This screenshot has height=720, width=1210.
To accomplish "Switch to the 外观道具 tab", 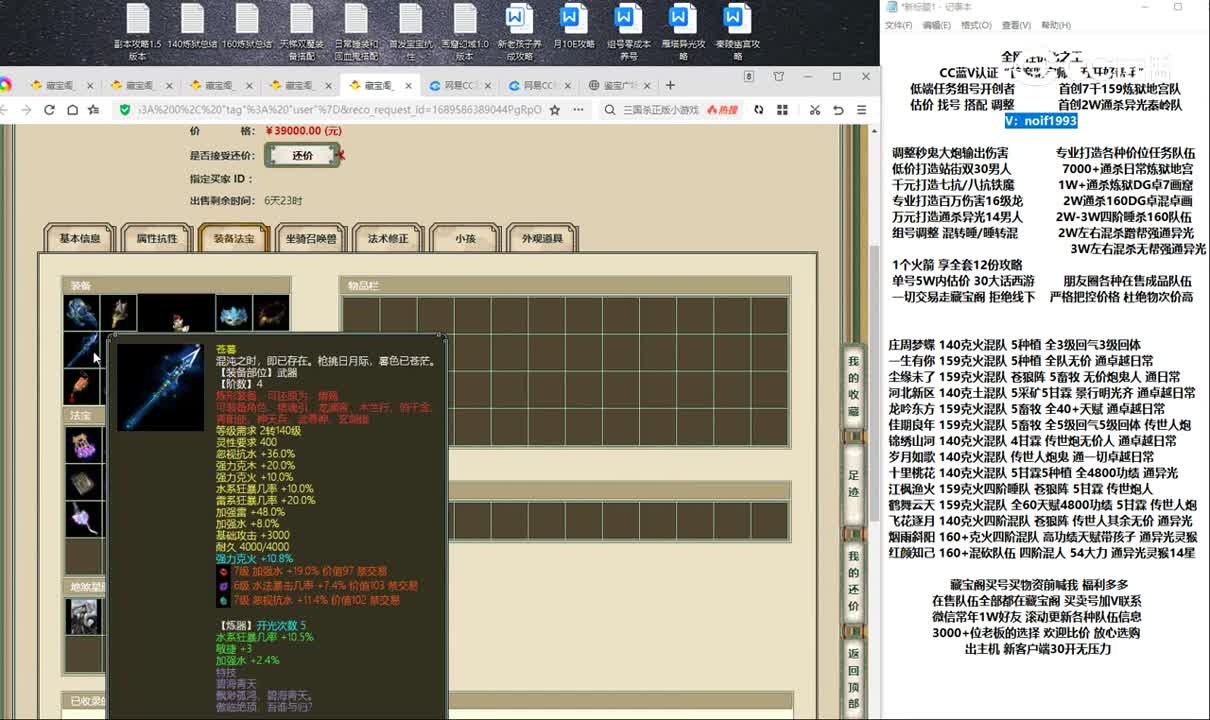I will (542, 239).
